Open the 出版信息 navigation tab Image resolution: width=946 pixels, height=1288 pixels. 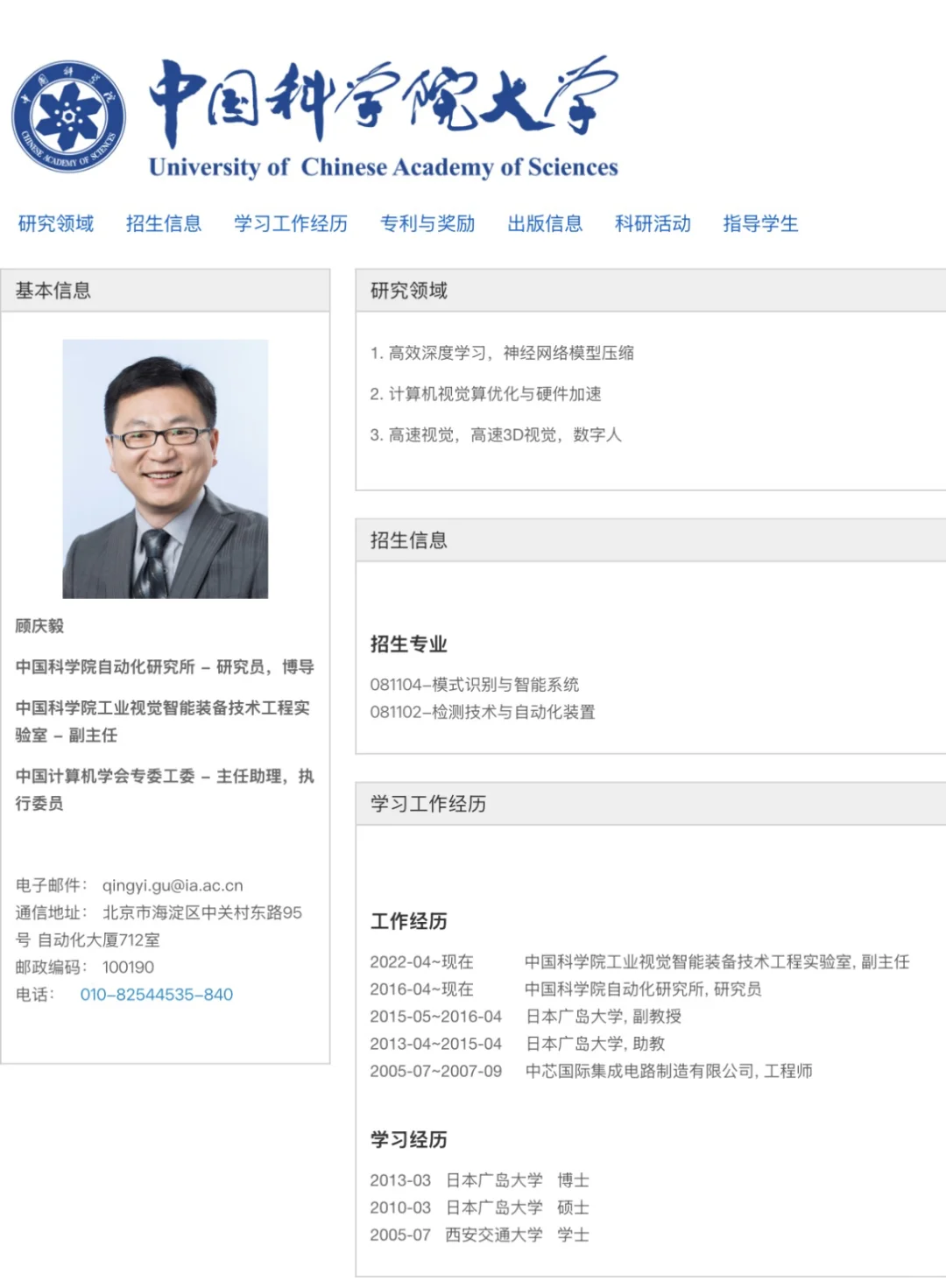click(x=545, y=223)
